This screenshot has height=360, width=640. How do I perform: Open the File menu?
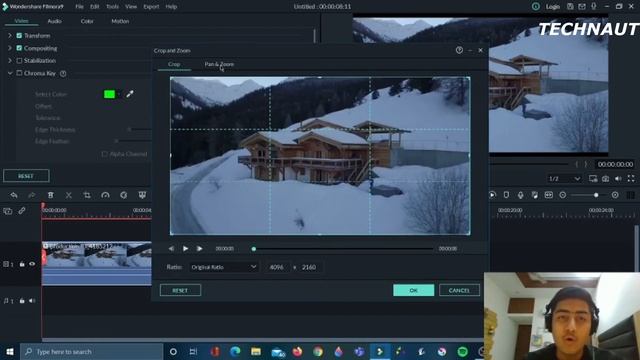click(79, 7)
